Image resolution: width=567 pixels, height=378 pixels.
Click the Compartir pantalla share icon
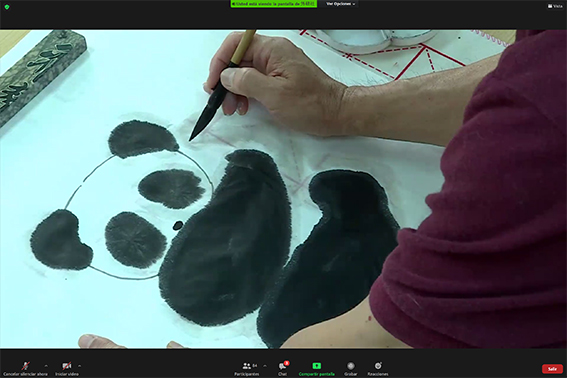316,366
